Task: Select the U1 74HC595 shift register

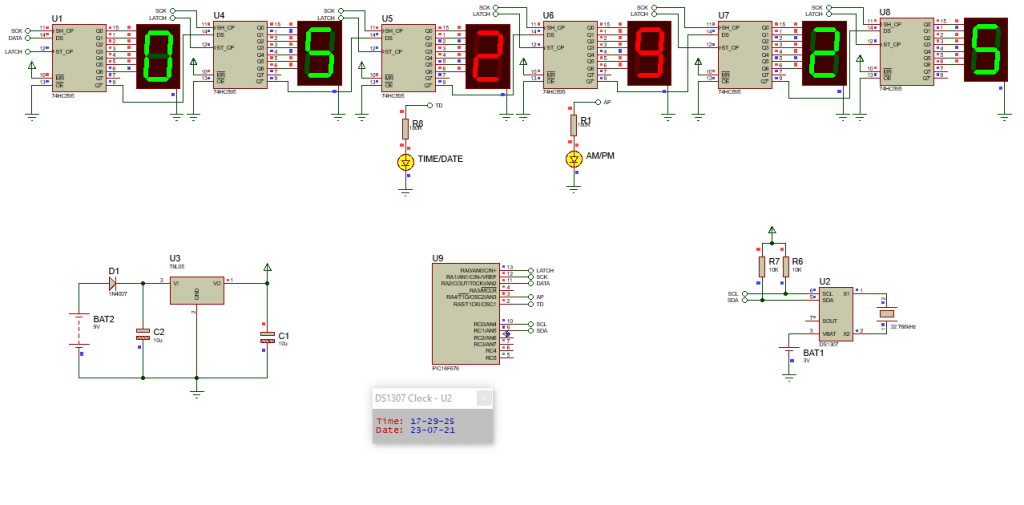Action: [x=79, y=58]
